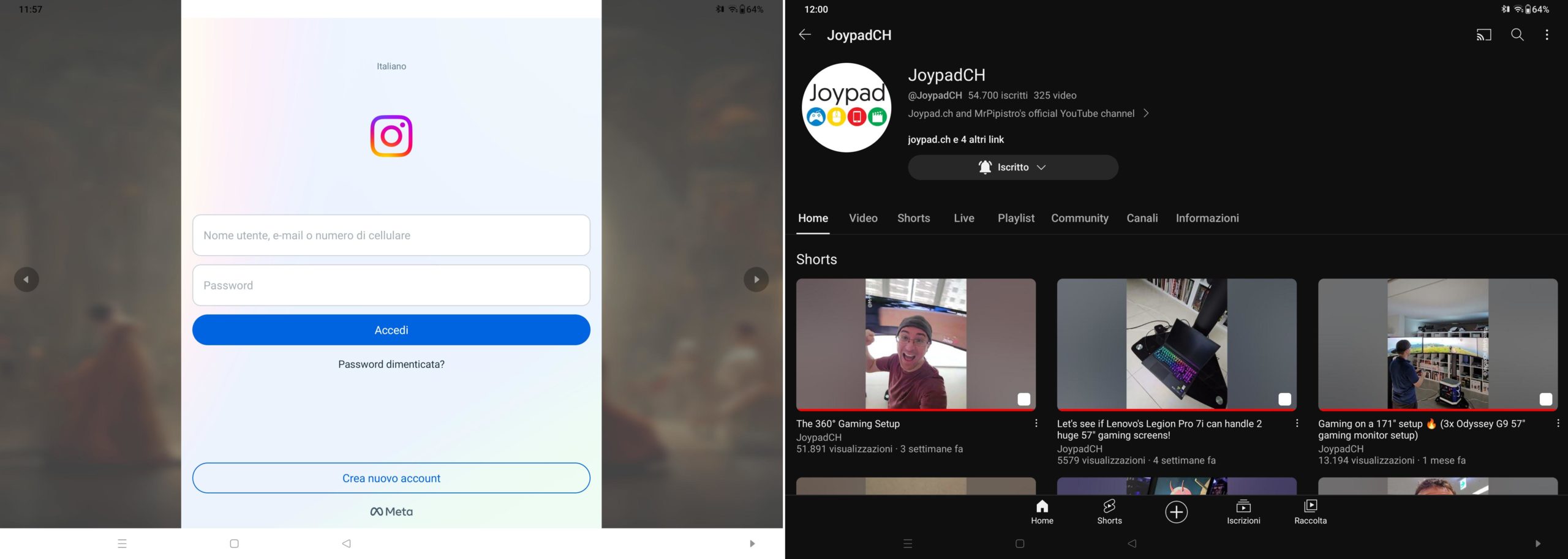1568x559 pixels.
Task: Tap small arrow at right of YouTube navbar
Action: [1537, 543]
